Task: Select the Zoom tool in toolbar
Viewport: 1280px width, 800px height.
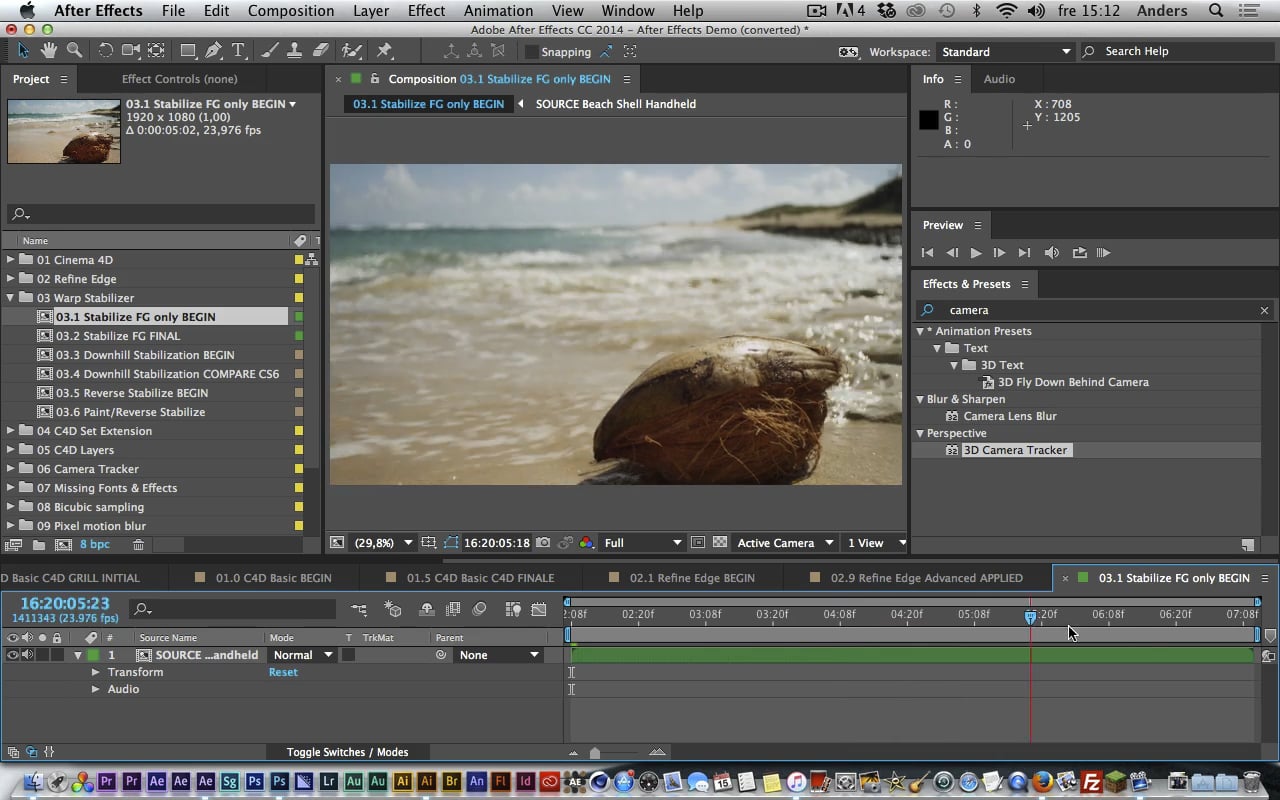Action: tap(74, 51)
